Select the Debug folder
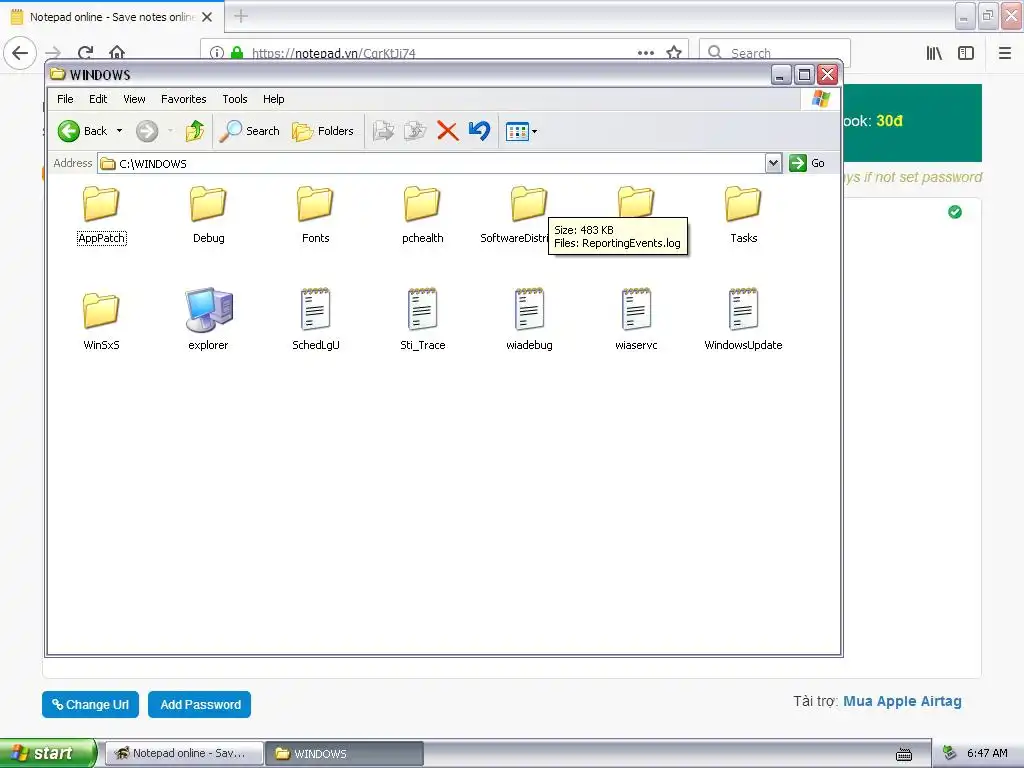The width and height of the screenshot is (1024, 768). 208,216
